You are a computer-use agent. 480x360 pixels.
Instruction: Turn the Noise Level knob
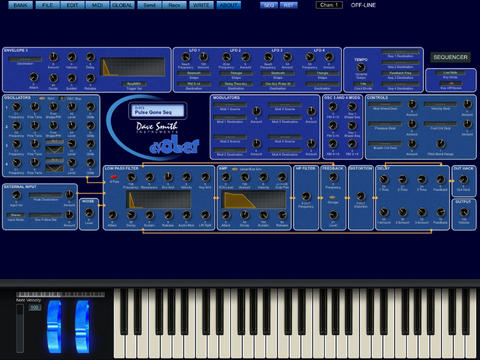point(89,212)
